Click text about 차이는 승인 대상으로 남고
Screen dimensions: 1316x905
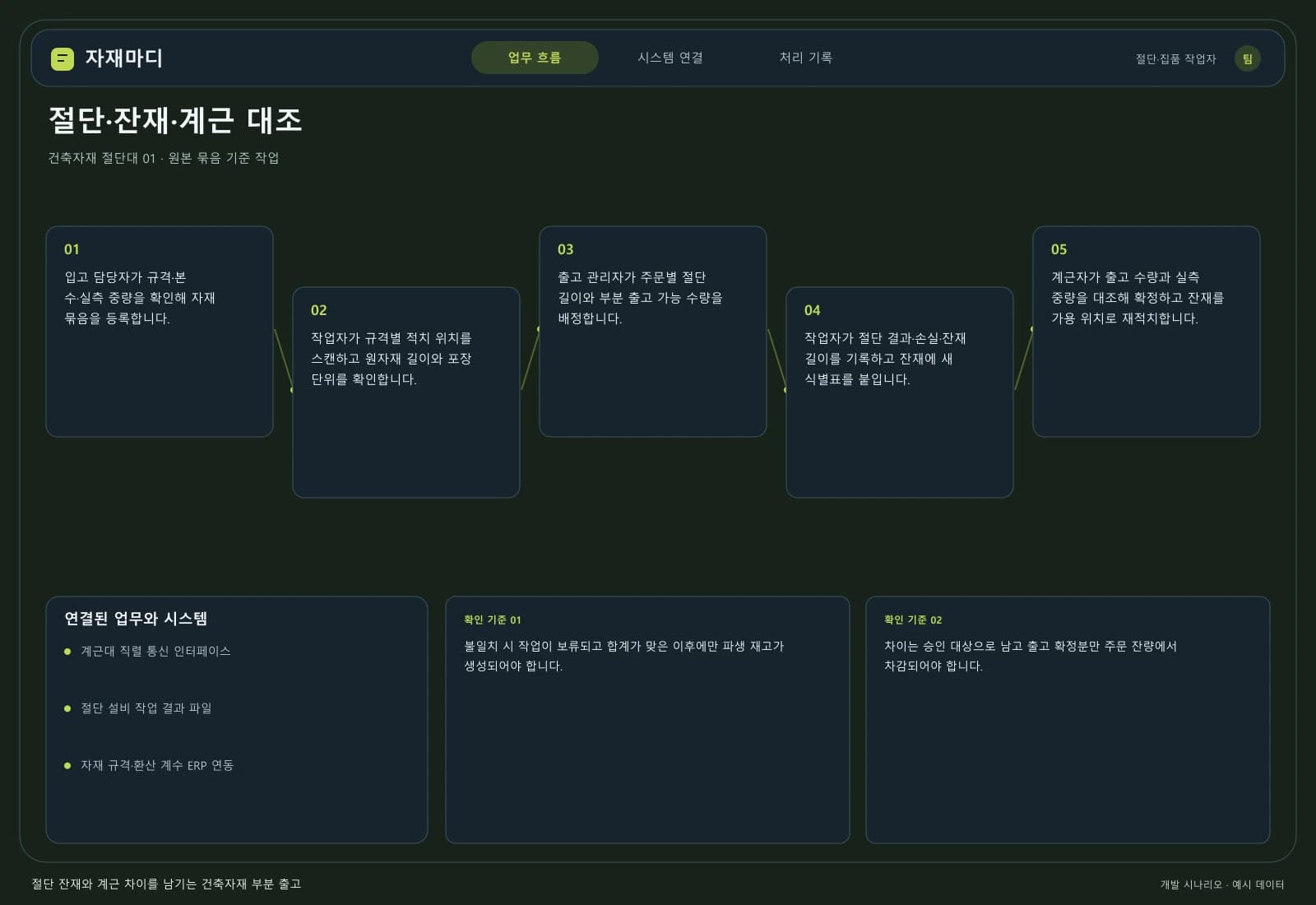[x=1031, y=656]
